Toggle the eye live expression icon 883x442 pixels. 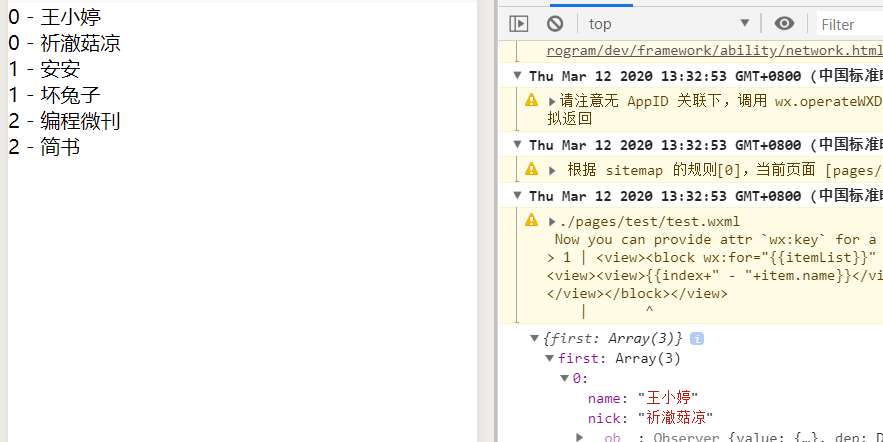point(784,24)
